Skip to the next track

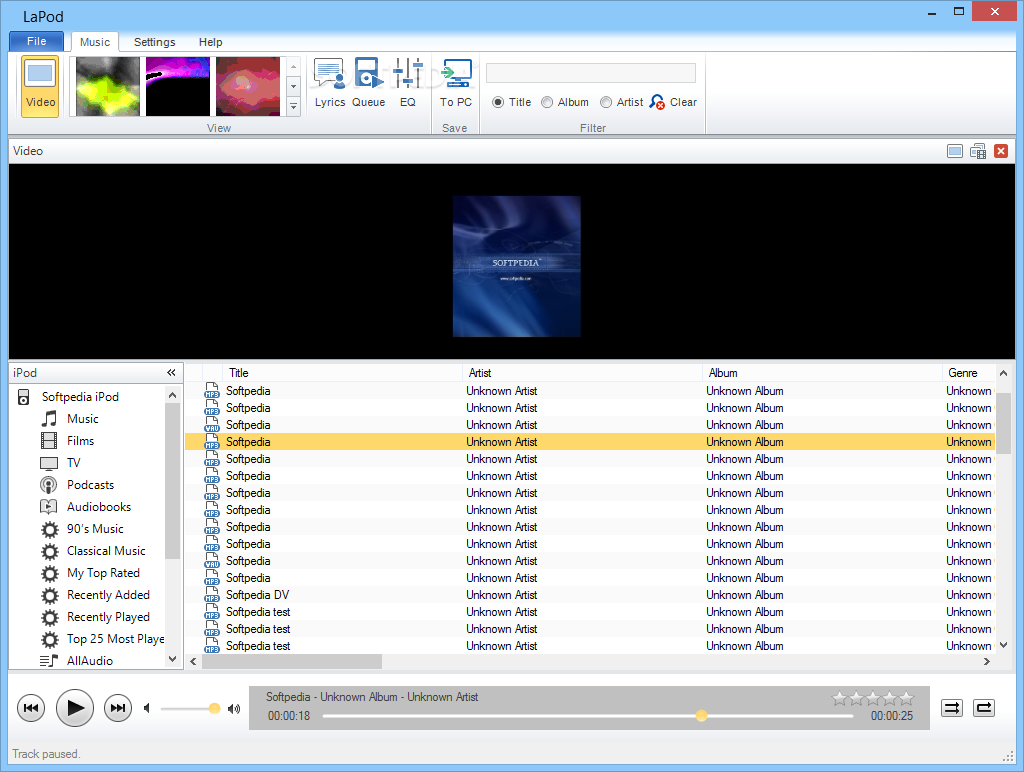[x=118, y=709]
